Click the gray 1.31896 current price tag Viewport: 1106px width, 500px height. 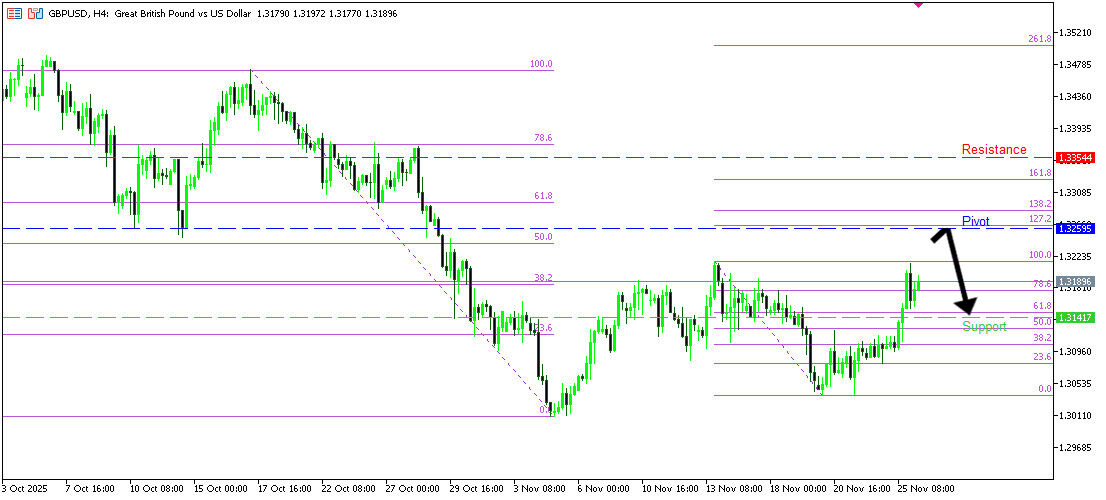(1076, 282)
